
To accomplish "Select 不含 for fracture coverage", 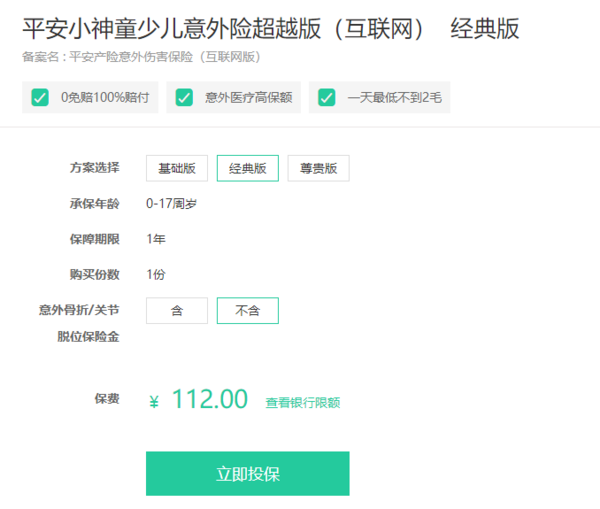I will click(248, 310).
